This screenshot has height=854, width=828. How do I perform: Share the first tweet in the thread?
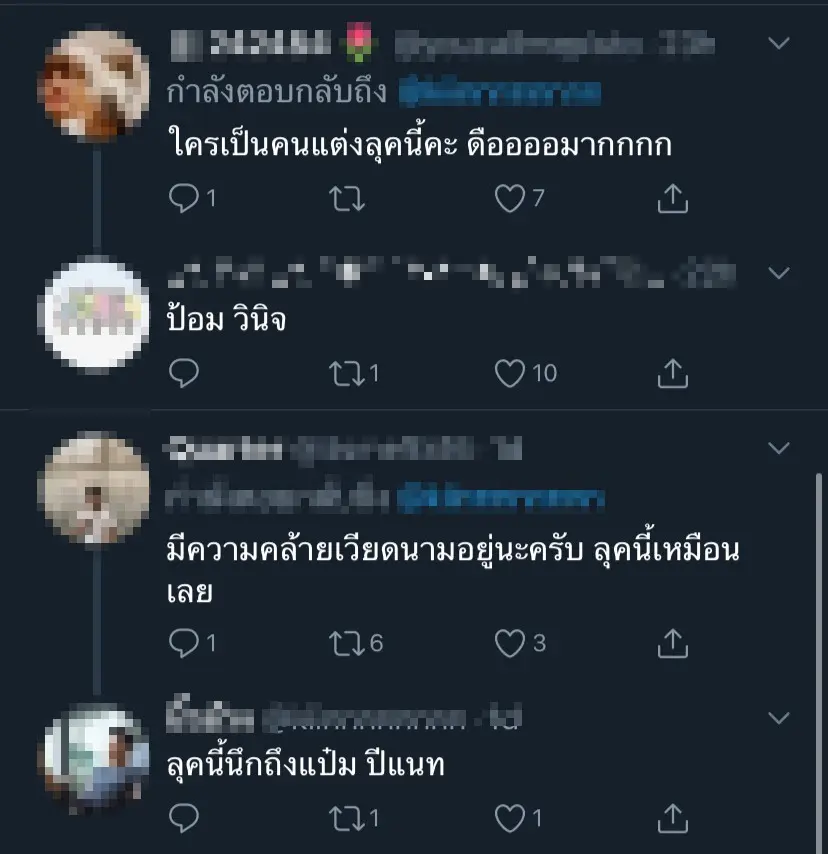[673, 200]
